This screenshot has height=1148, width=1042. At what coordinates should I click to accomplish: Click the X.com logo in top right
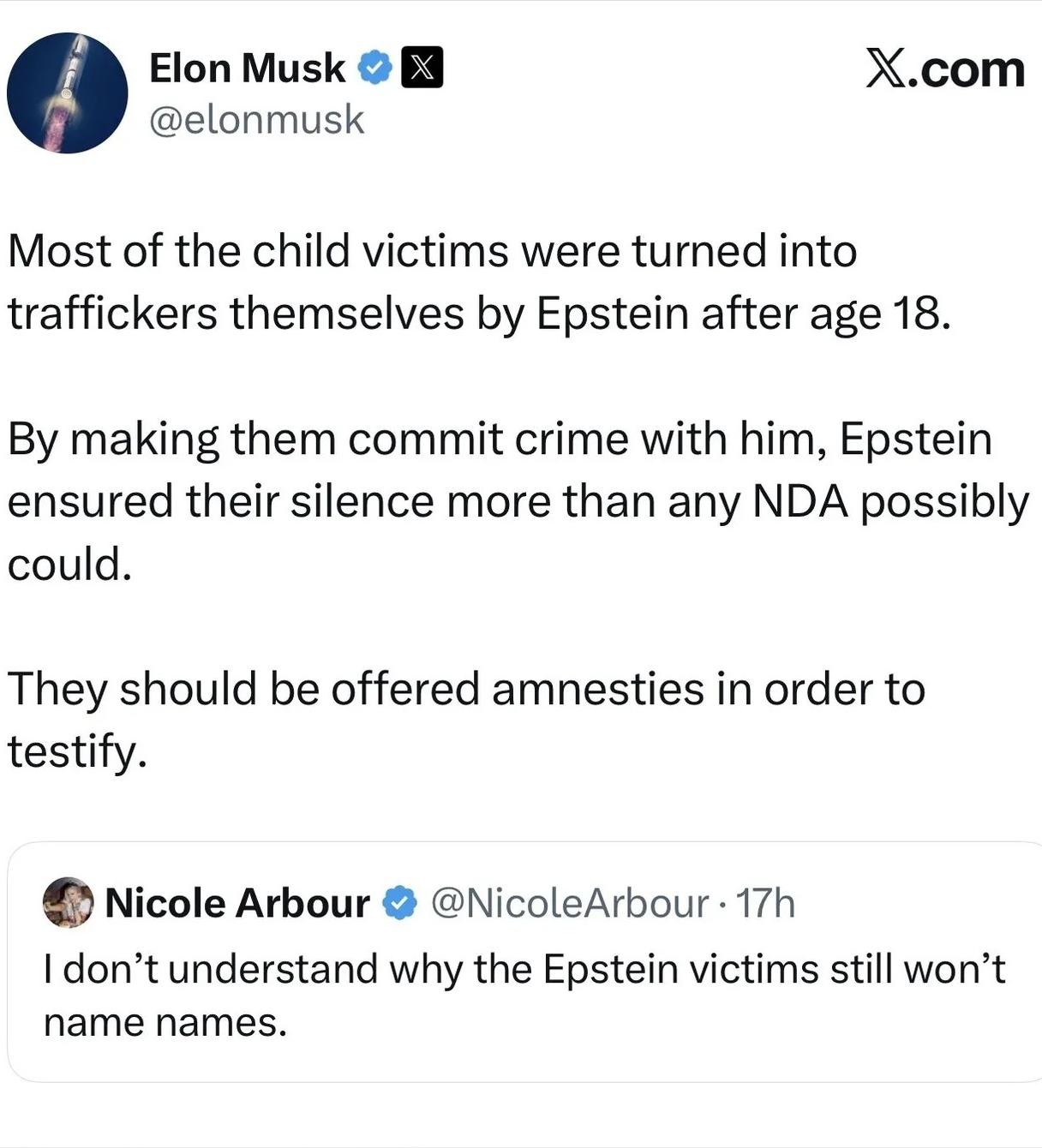point(944,69)
